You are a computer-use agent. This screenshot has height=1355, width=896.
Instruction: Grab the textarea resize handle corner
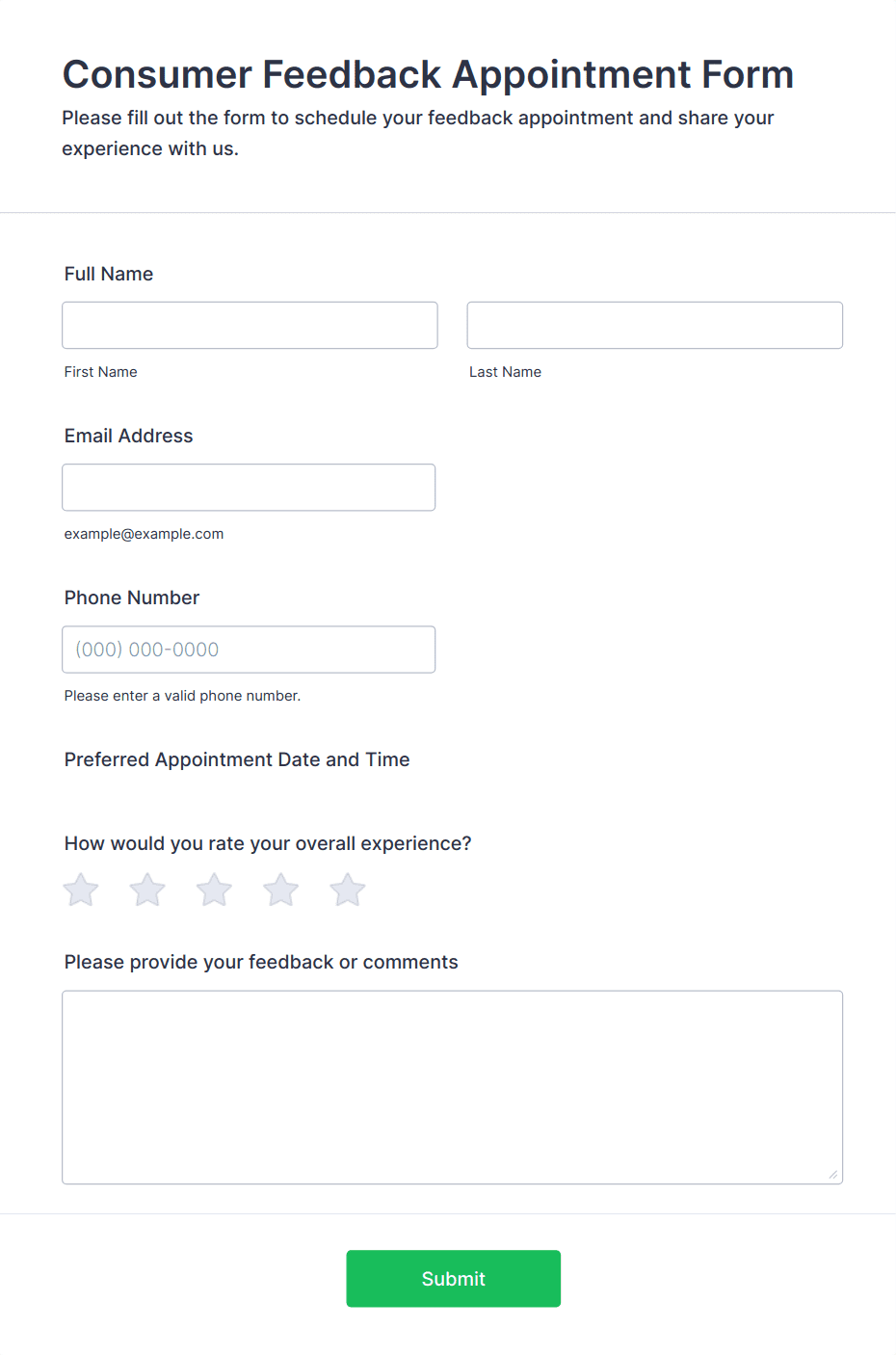click(x=833, y=1174)
